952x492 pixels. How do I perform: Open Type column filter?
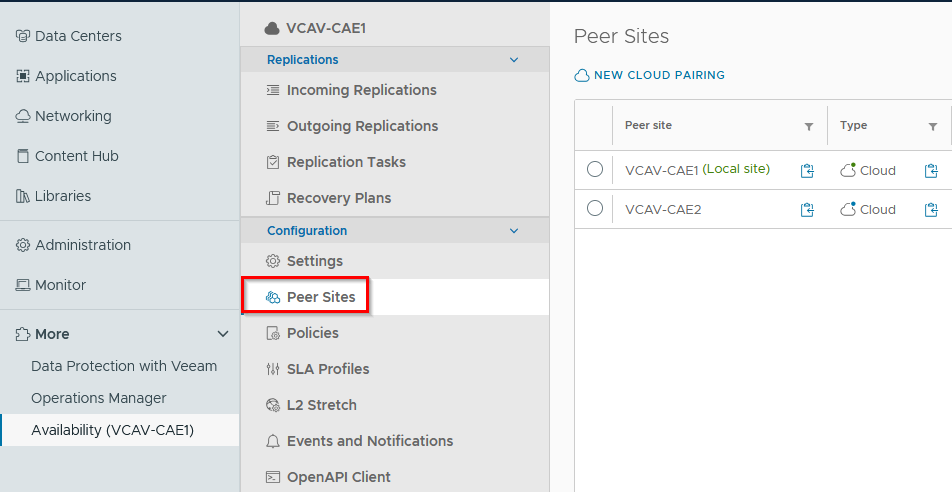pos(933,127)
